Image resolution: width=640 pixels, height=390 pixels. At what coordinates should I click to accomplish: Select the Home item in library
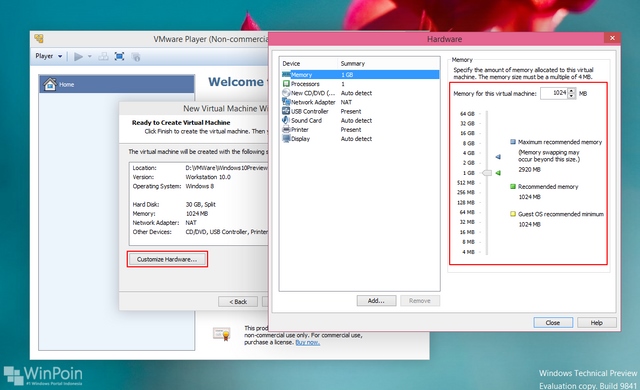pos(117,84)
